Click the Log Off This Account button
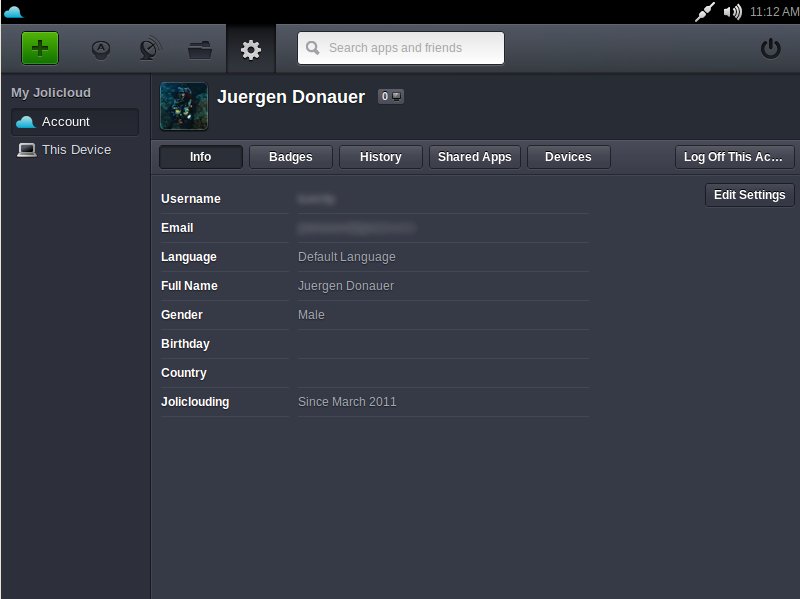Image resolution: width=800 pixels, height=599 pixels. [x=735, y=157]
